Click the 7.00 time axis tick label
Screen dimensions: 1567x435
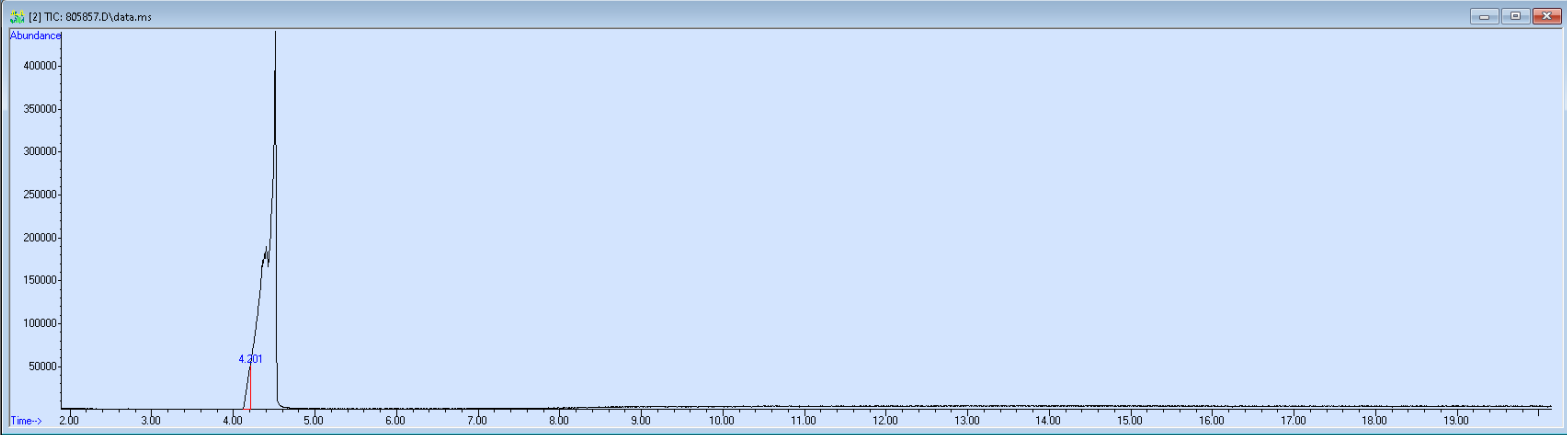click(477, 421)
